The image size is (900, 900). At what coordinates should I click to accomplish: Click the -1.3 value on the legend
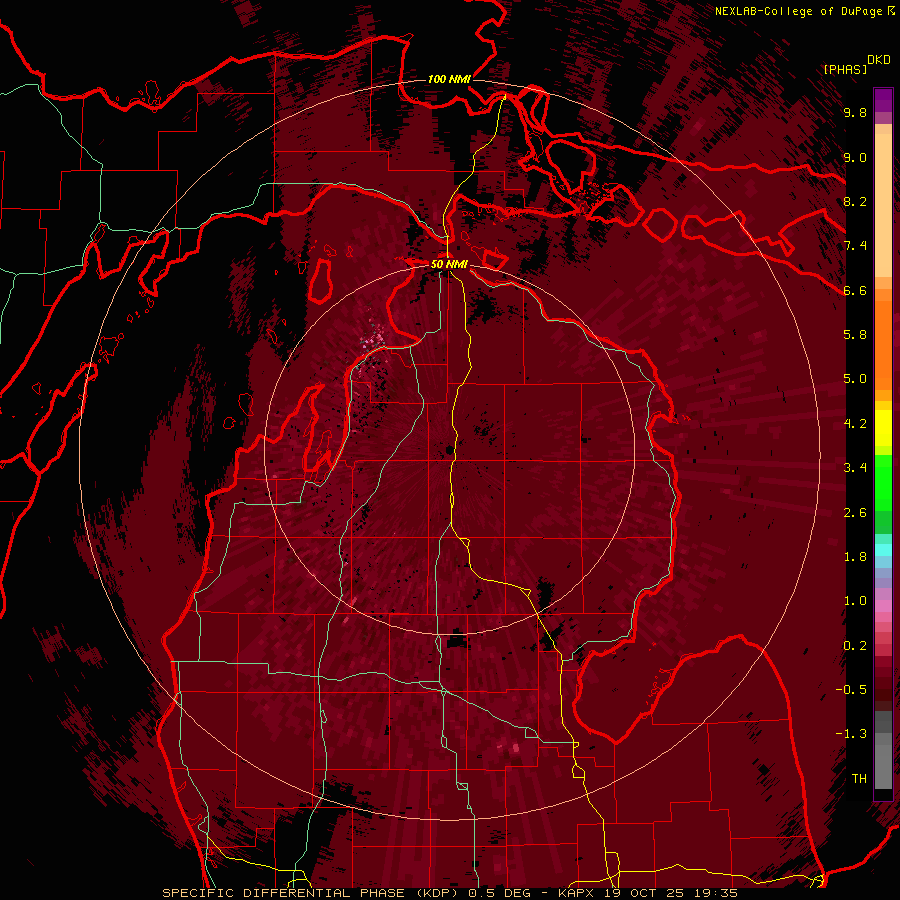(x=851, y=734)
